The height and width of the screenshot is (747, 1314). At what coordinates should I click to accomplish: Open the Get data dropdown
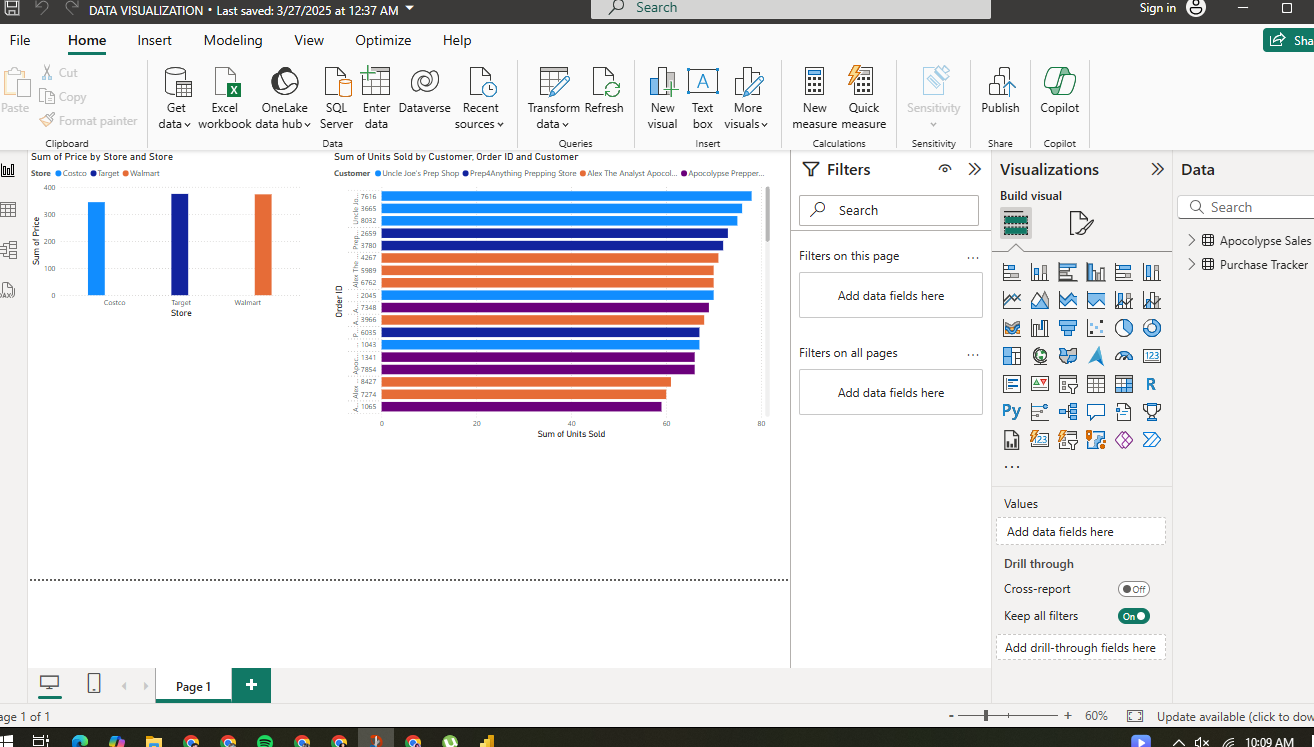point(176,98)
